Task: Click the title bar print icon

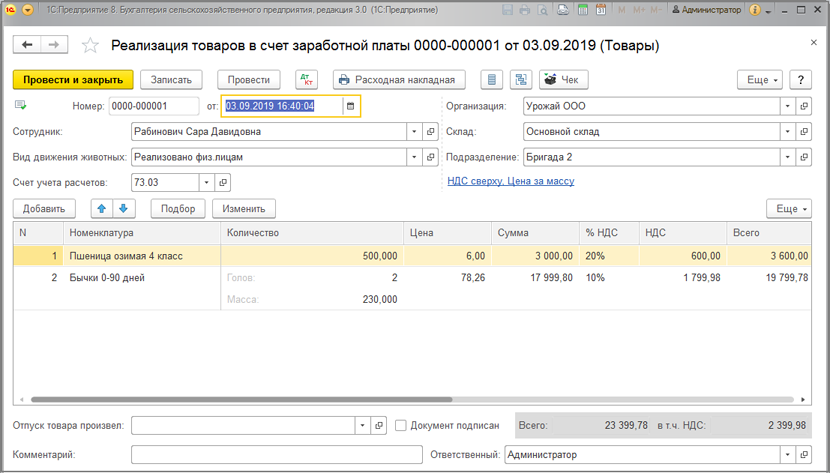Action: 524,10
